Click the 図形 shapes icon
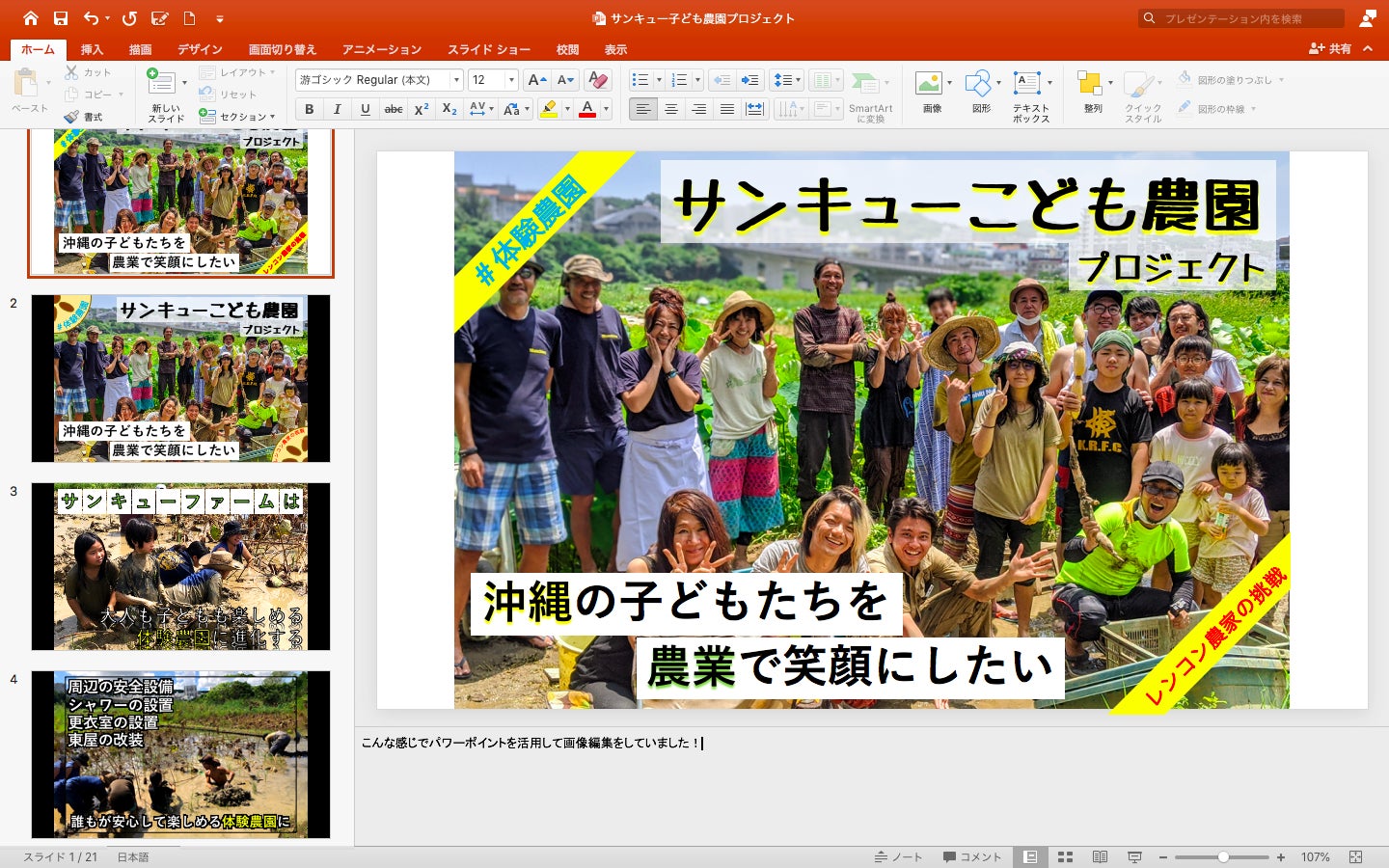 pos(979,85)
